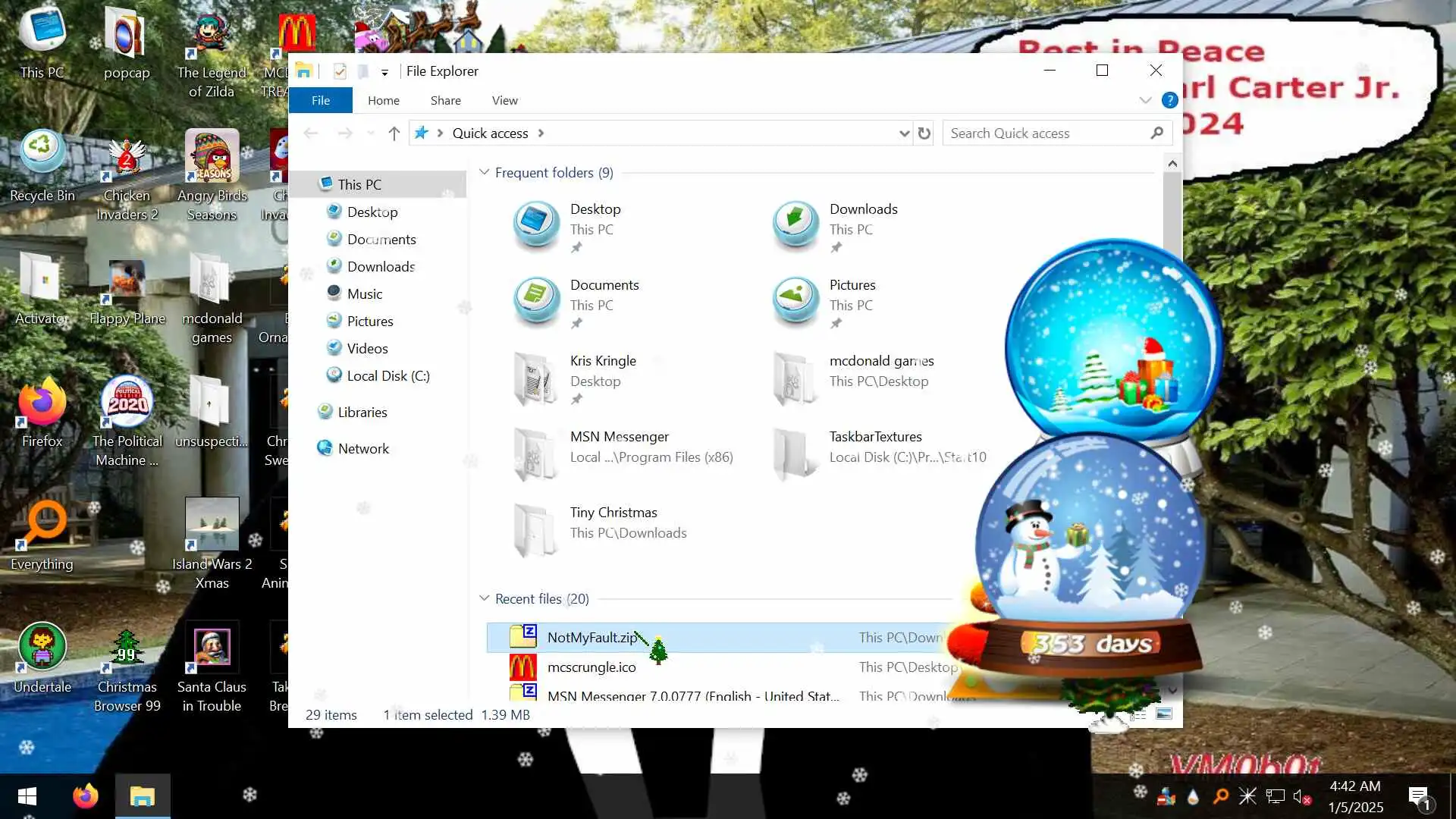The width and height of the screenshot is (1456, 819).
Task: Click the blue help question mark icon
Action: pyautogui.click(x=1169, y=100)
